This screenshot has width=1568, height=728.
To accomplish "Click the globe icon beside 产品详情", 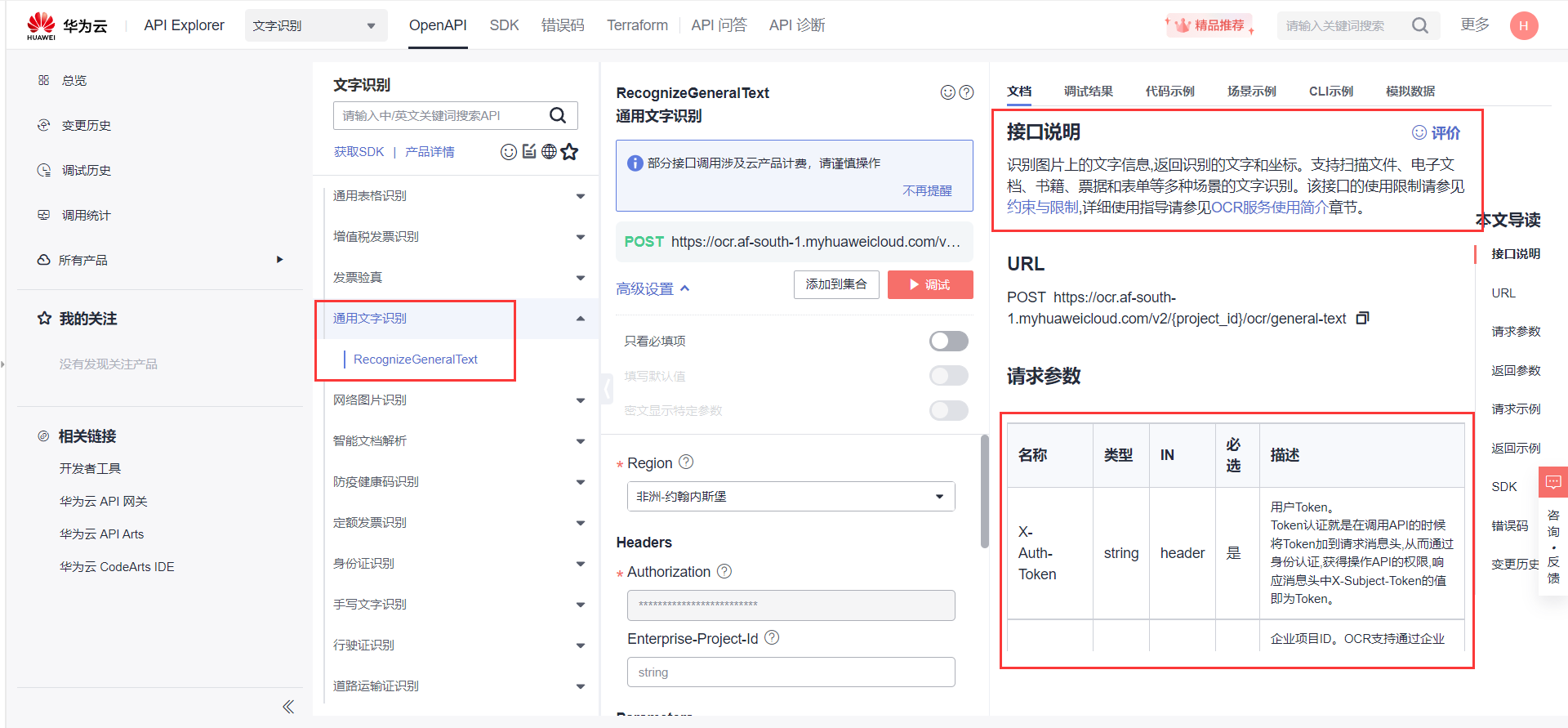I will click(x=550, y=152).
